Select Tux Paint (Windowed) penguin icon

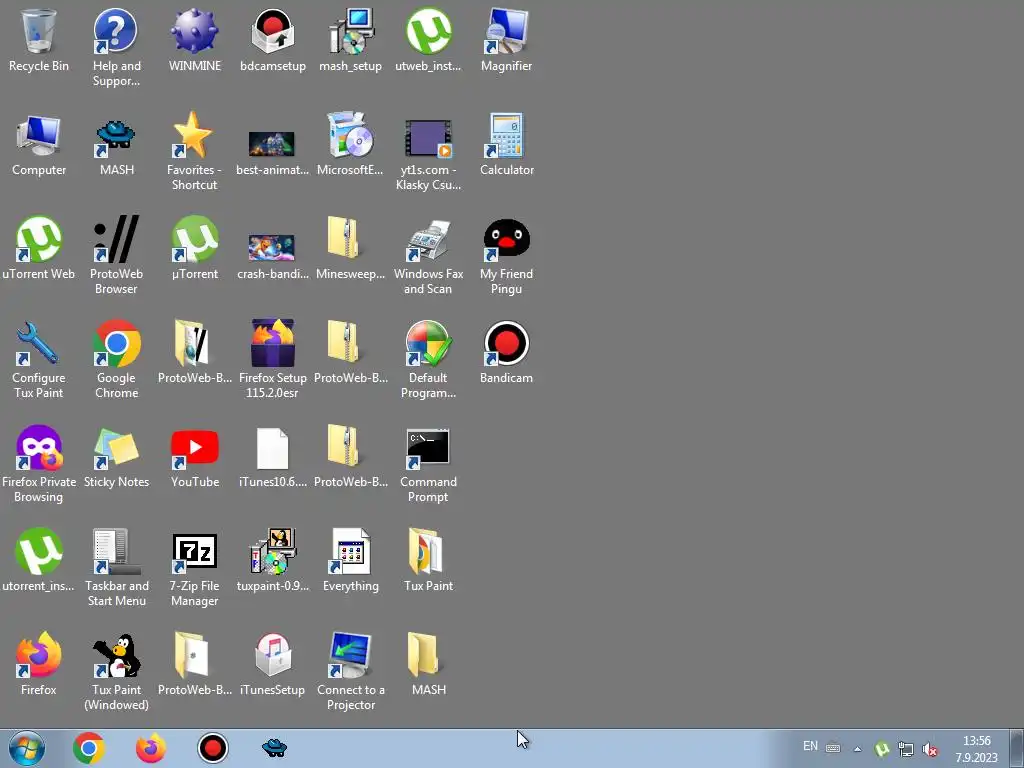pyautogui.click(x=116, y=654)
